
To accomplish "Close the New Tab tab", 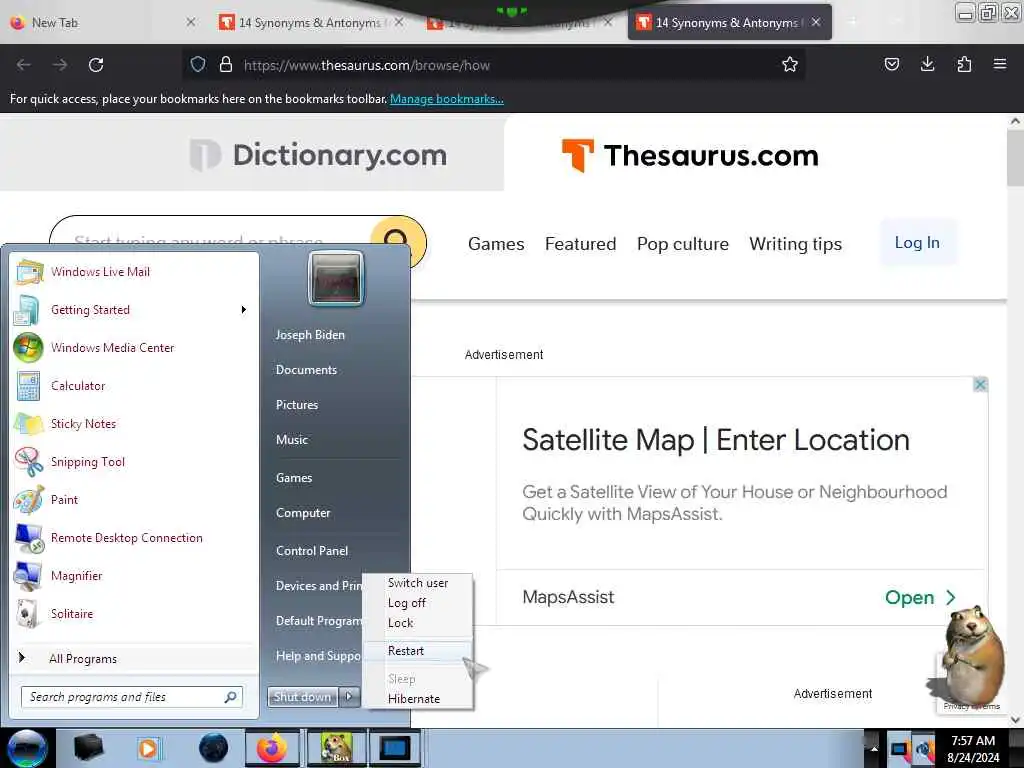I will click(190, 22).
